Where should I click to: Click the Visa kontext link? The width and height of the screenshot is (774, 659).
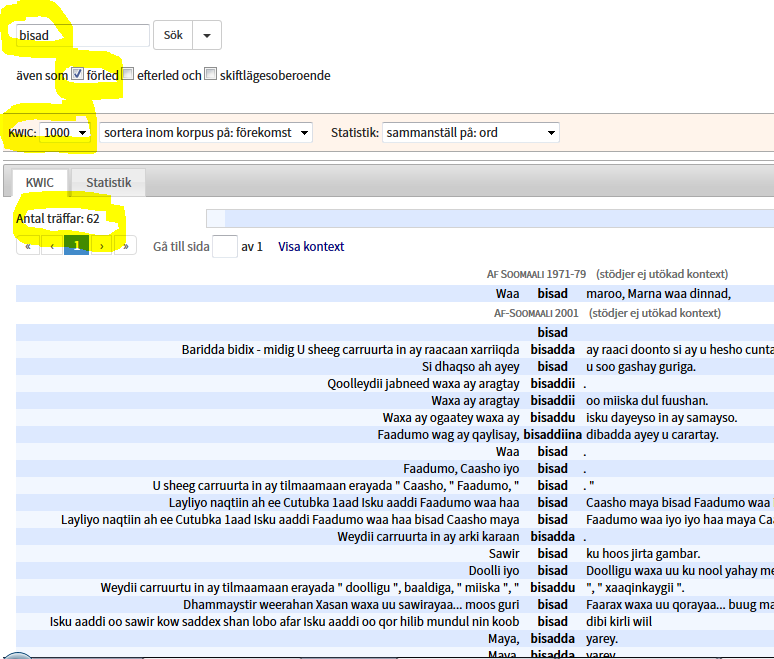(311, 247)
